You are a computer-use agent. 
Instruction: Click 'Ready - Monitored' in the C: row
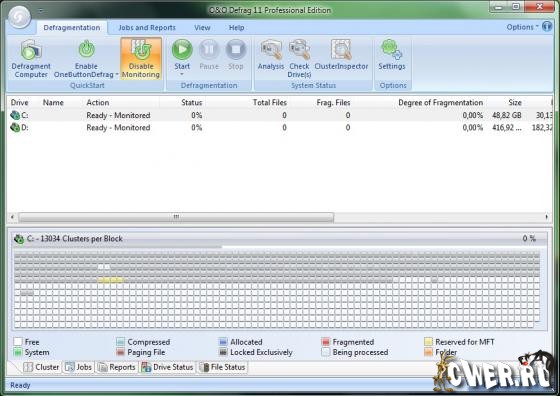point(118,115)
